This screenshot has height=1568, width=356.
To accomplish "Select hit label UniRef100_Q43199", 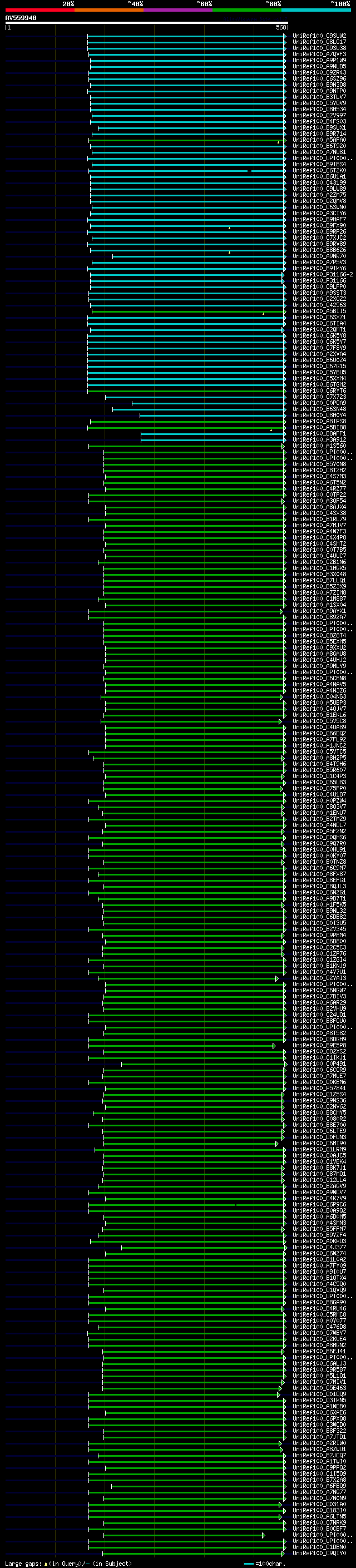I will coord(319,182).
